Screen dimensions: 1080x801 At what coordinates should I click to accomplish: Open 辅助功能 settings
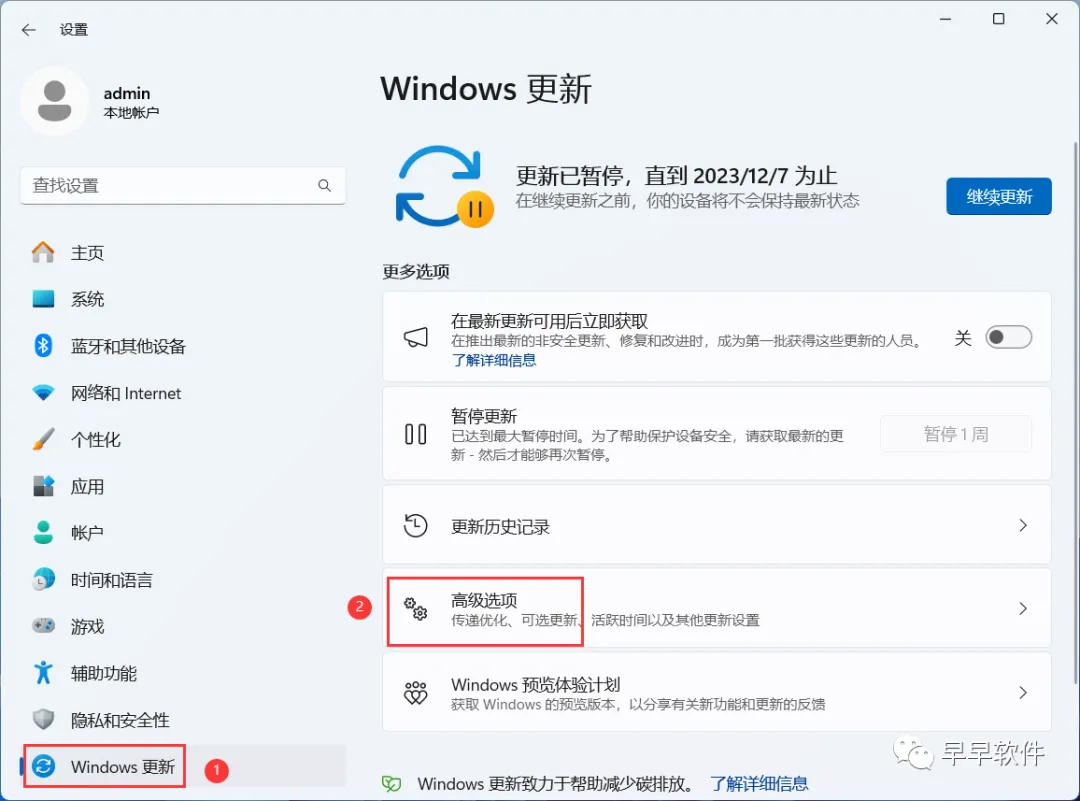tap(183, 674)
